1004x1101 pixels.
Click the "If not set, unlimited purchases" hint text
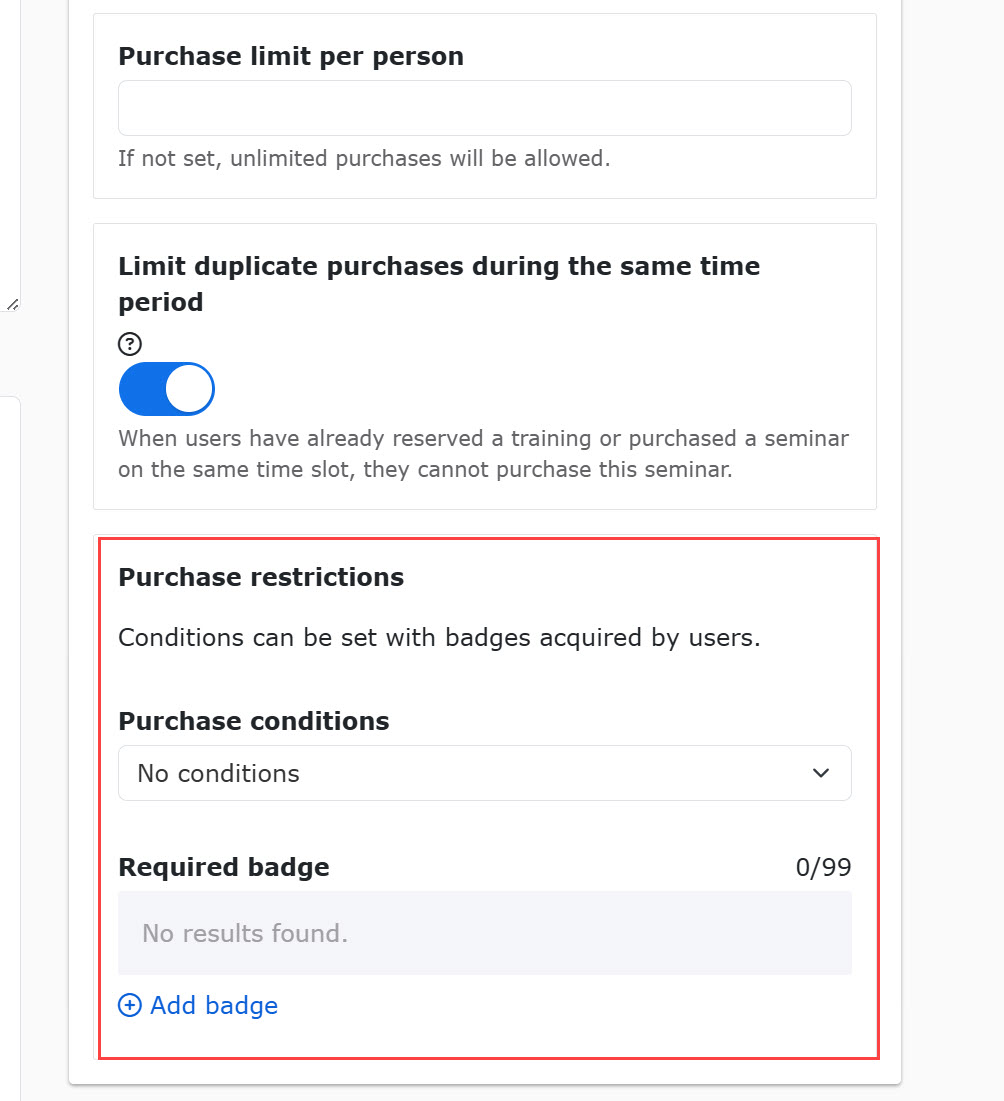(364, 159)
